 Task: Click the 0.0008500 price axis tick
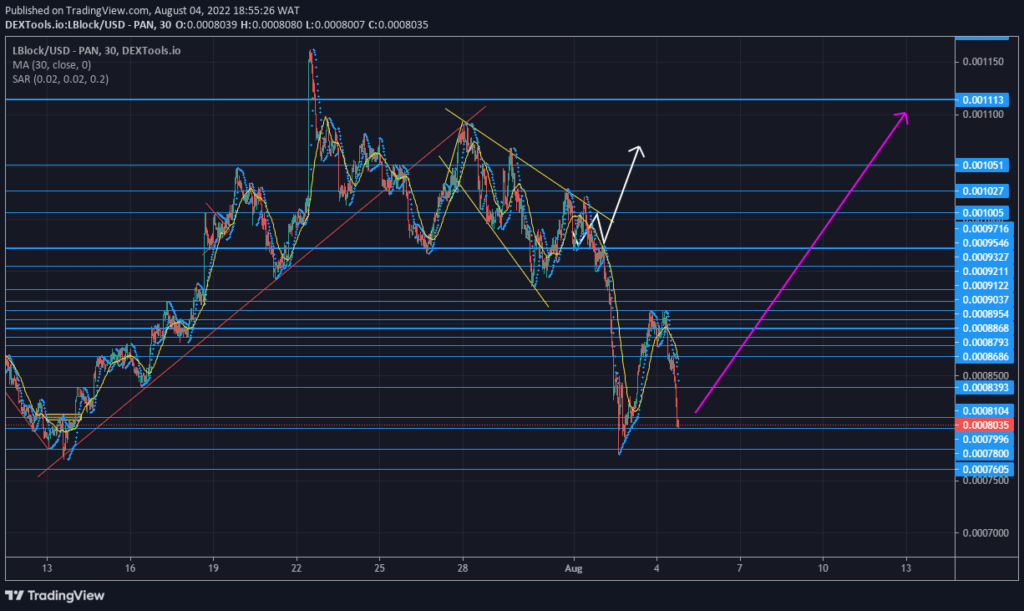(x=985, y=376)
